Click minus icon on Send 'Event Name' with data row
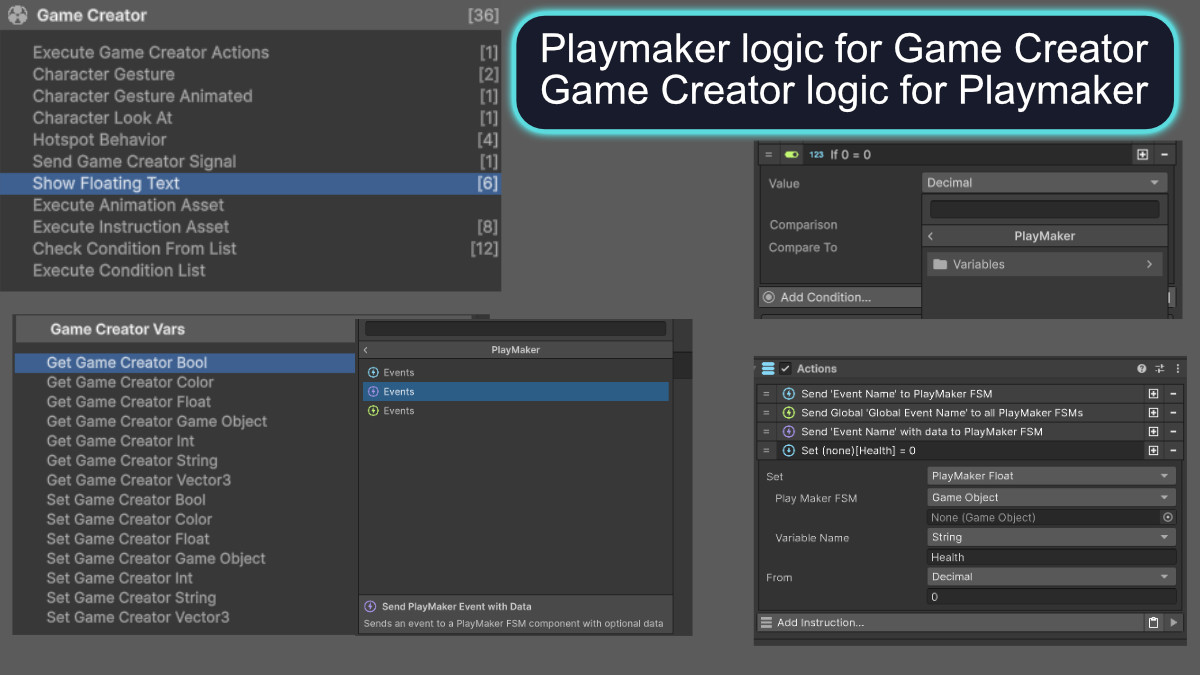1200x675 pixels. (x=1173, y=432)
